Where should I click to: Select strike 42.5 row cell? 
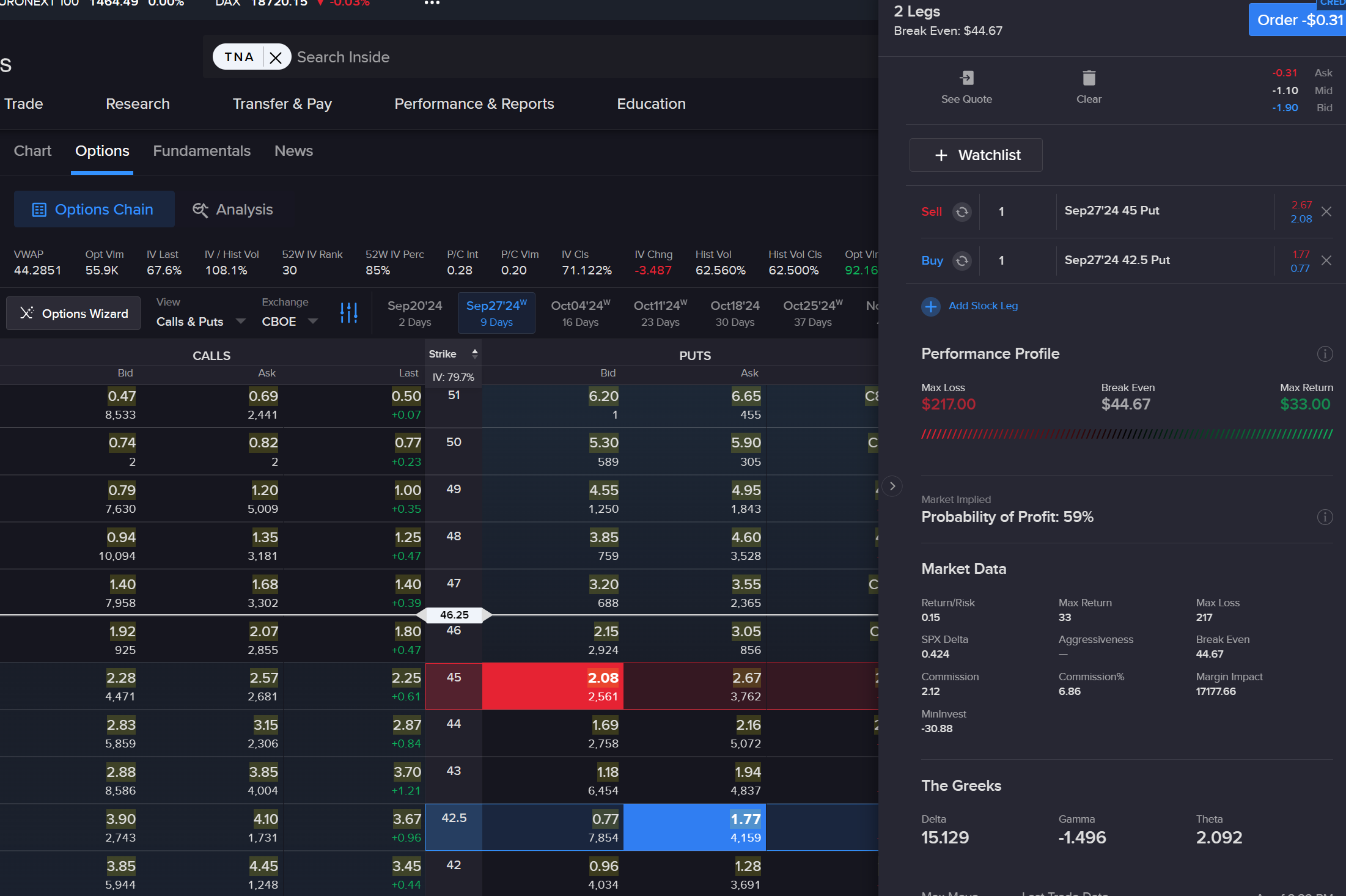tap(454, 828)
